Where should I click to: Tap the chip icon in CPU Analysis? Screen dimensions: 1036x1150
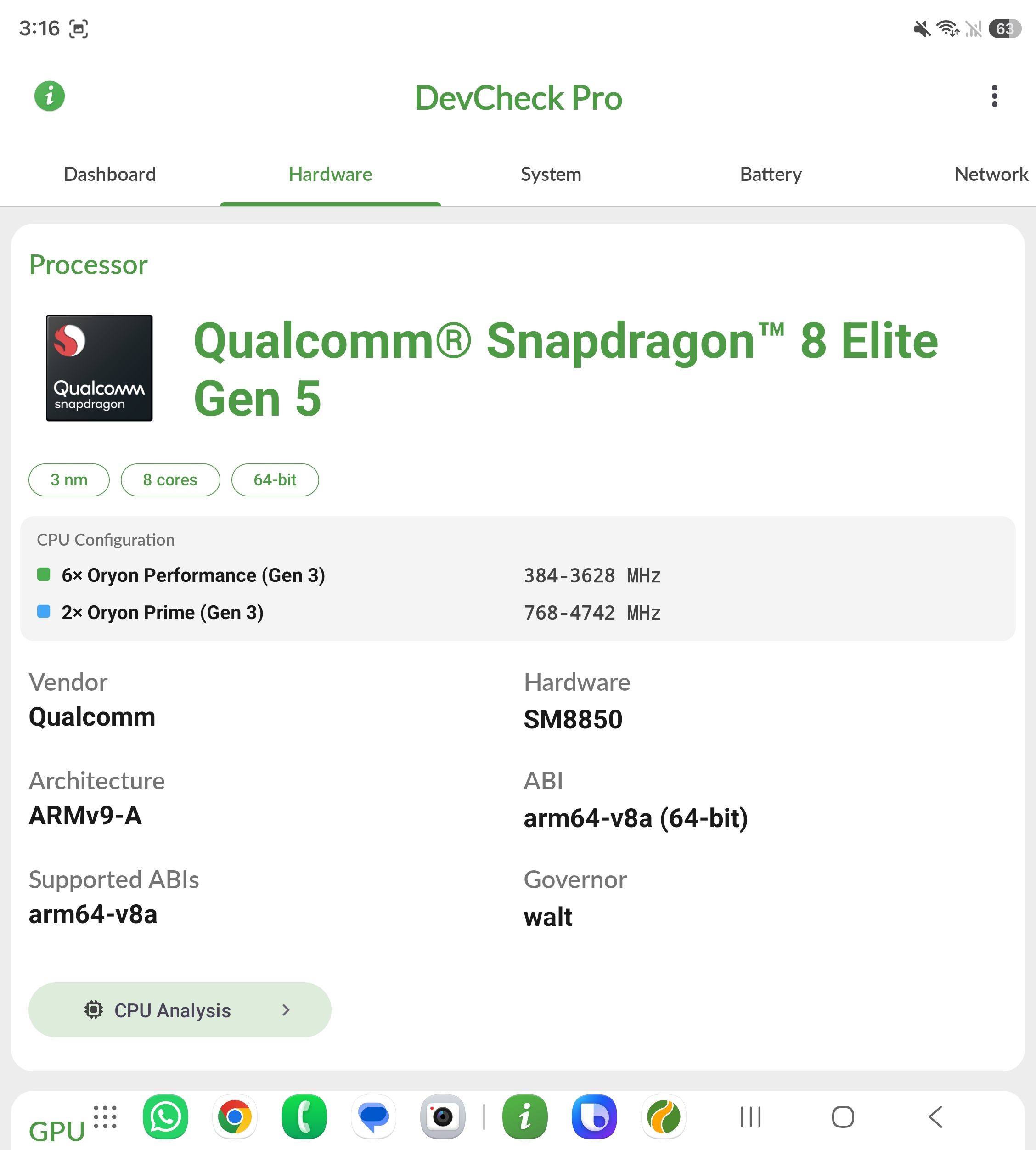(94, 1009)
